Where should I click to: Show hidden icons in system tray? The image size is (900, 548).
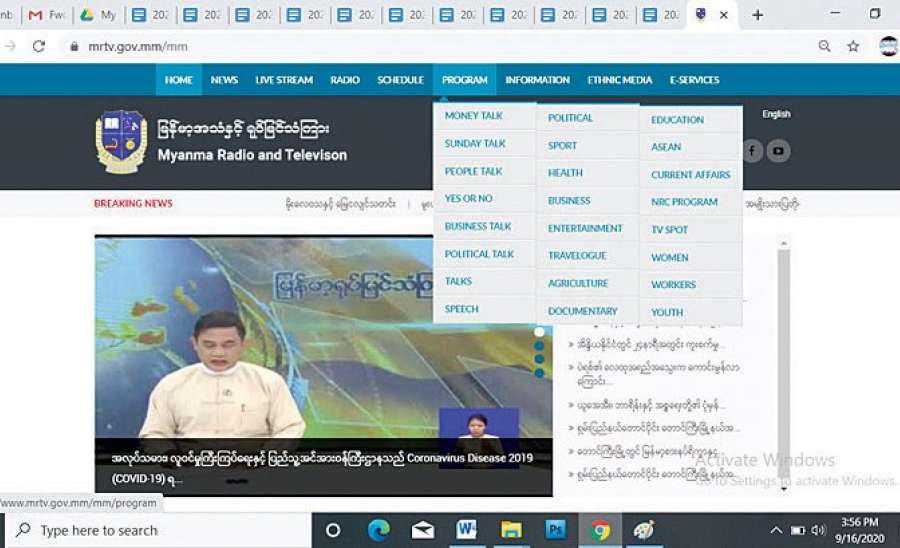click(x=776, y=530)
